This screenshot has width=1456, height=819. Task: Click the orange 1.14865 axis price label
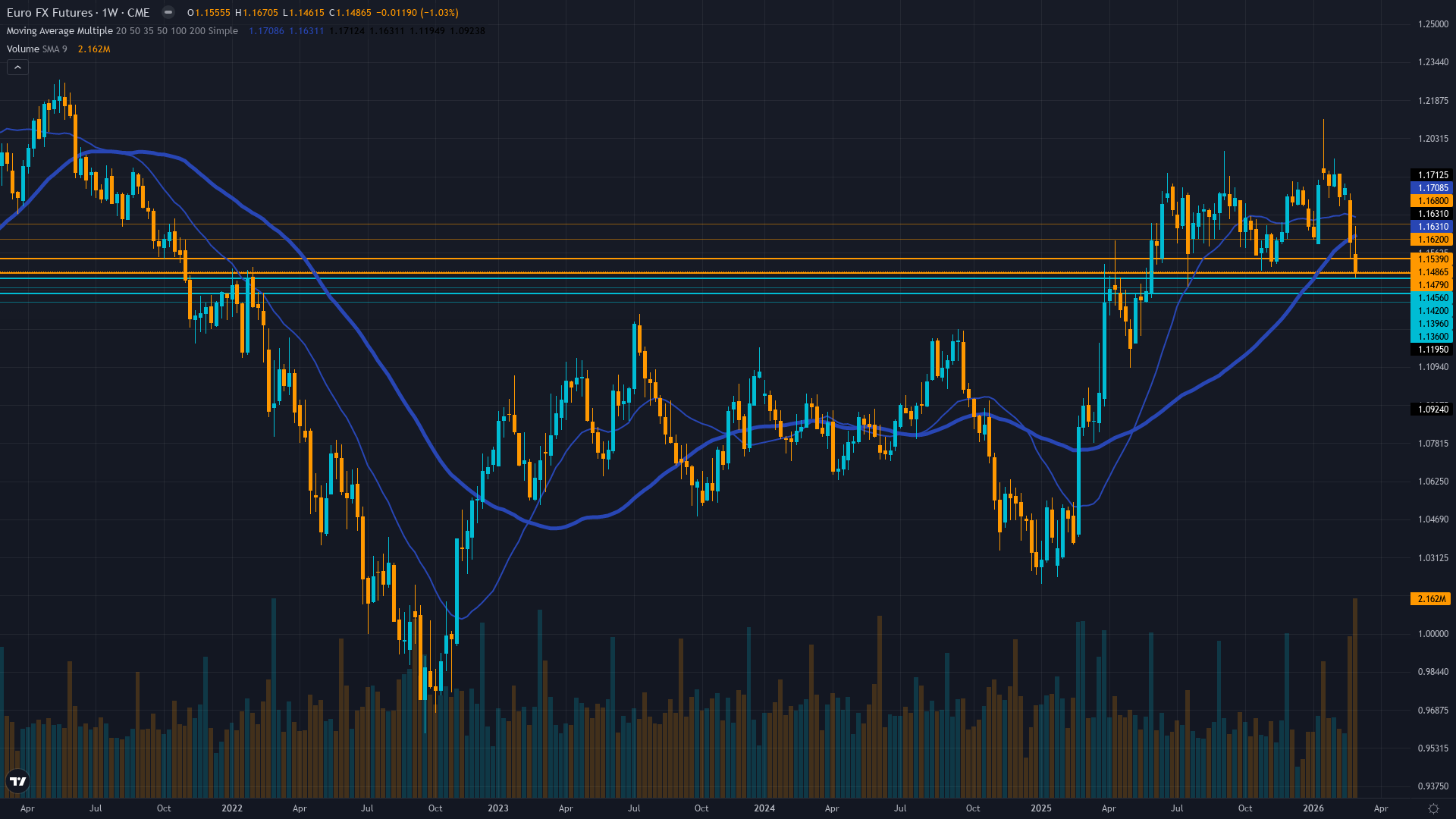1431,272
